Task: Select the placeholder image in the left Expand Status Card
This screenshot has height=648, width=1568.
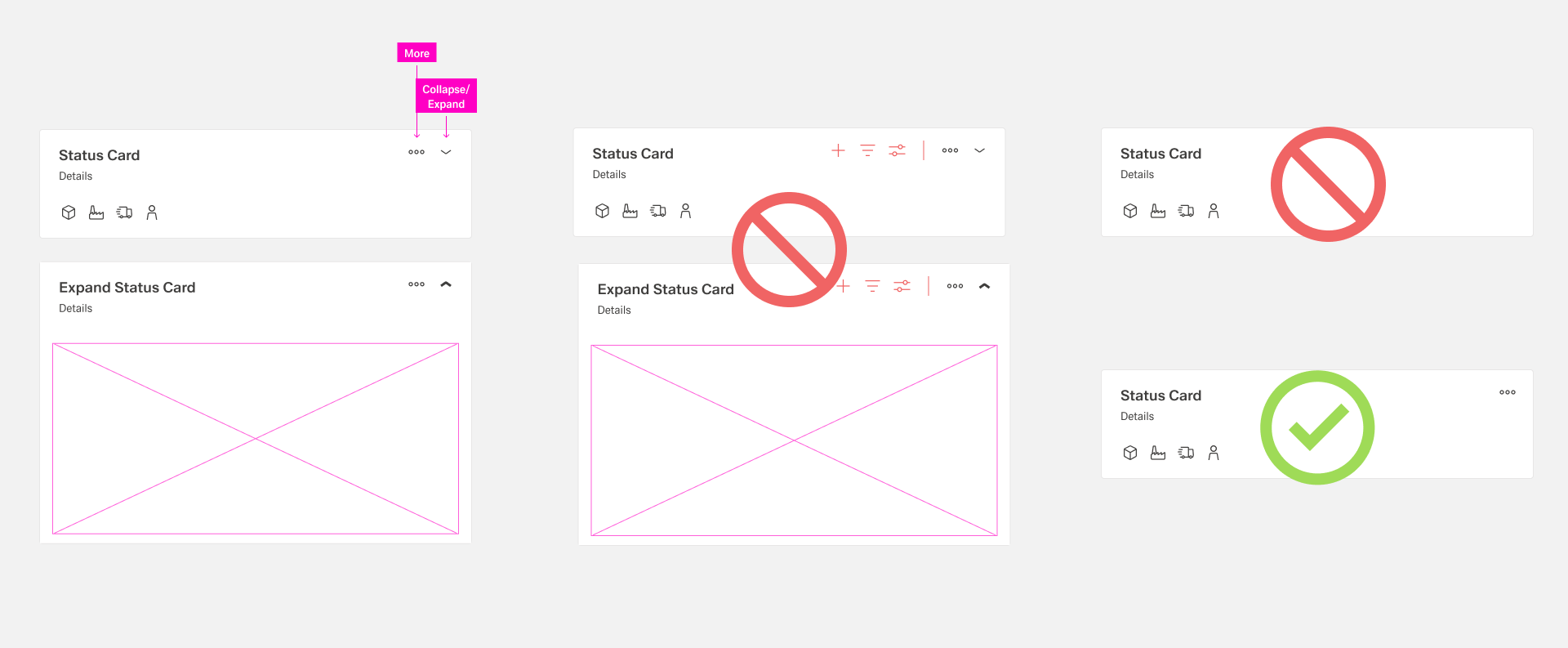Action: click(256, 439)
